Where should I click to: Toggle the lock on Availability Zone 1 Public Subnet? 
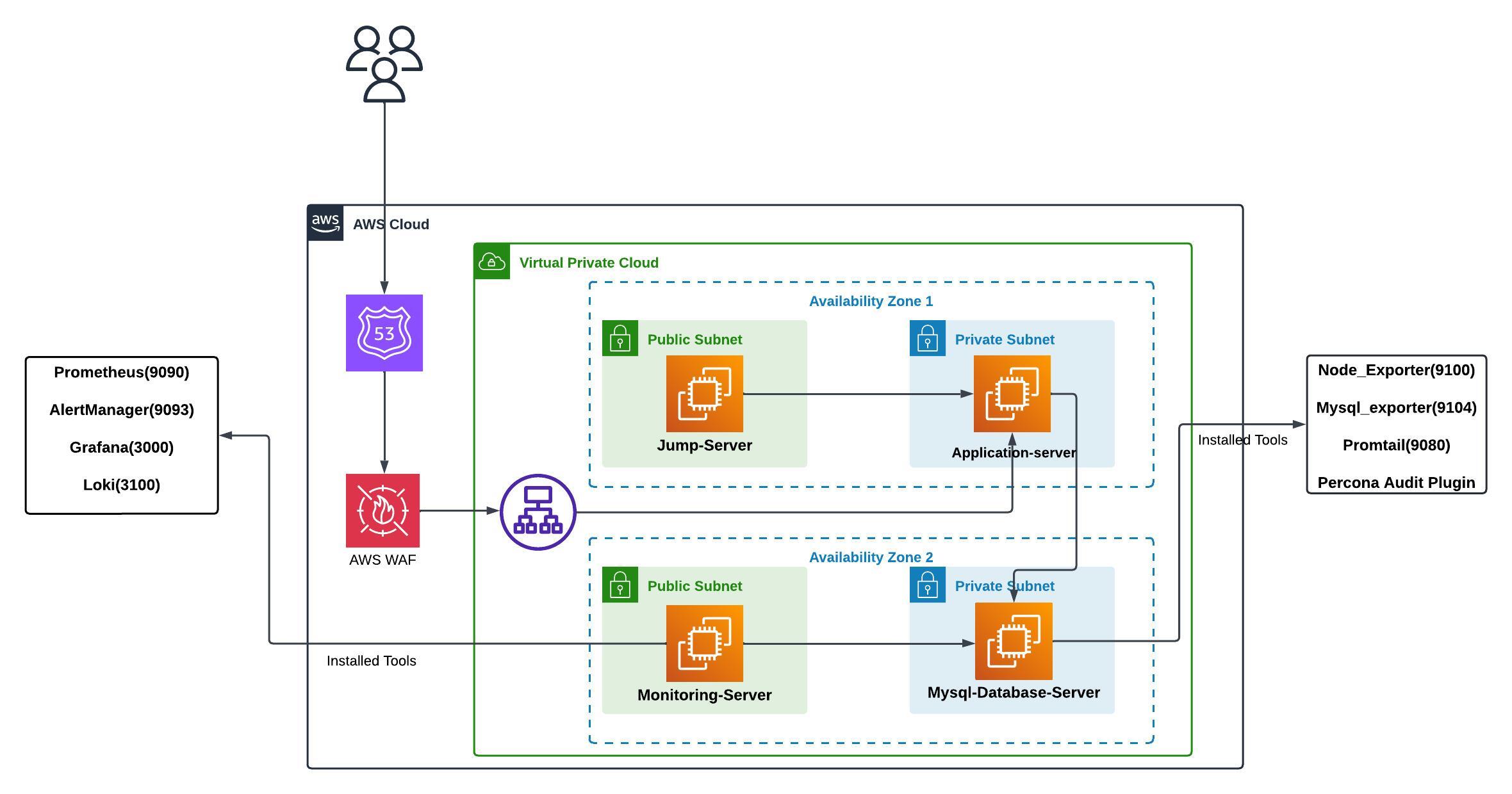coord(620,339)
